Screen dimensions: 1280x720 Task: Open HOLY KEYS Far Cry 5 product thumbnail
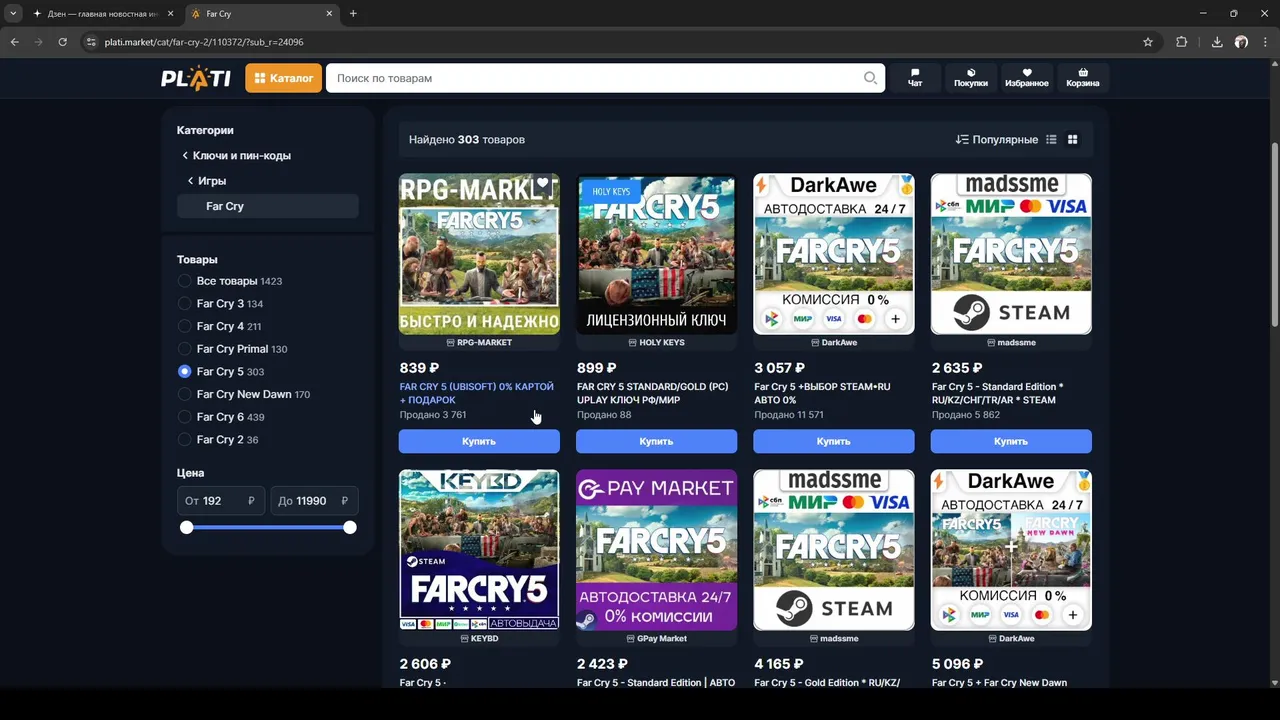point(656,254)
